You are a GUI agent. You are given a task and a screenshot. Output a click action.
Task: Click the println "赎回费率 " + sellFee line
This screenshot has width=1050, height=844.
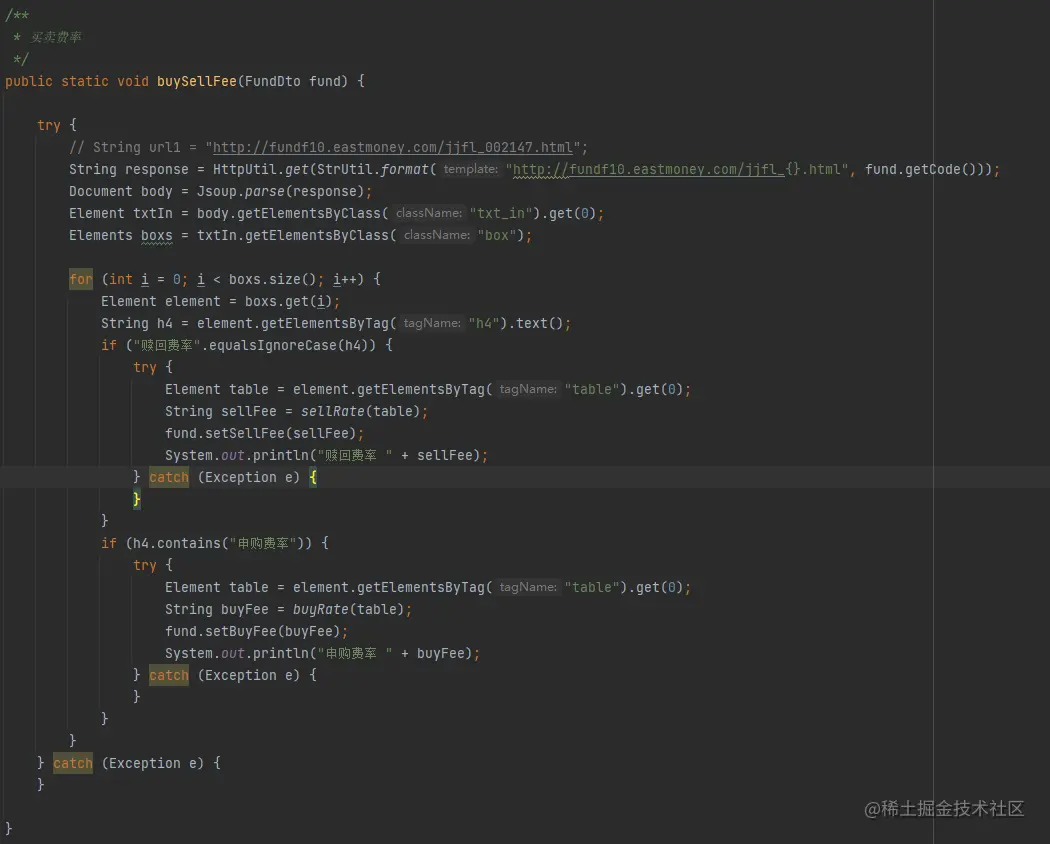327,455
